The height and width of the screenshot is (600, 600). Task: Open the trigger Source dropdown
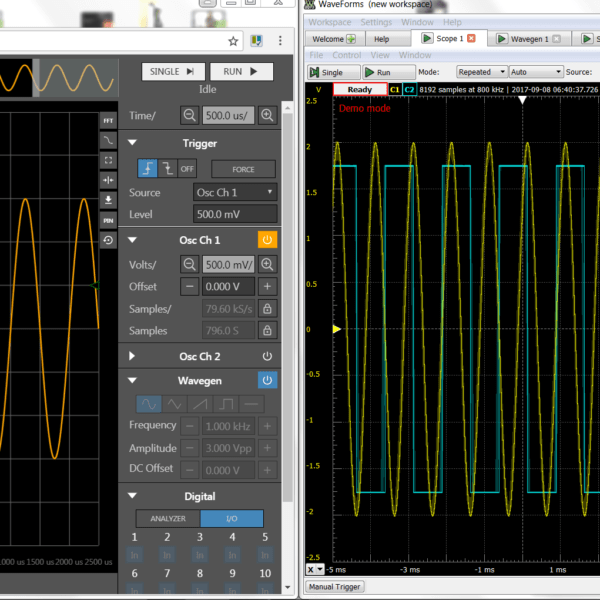click(x=235, y=192)
